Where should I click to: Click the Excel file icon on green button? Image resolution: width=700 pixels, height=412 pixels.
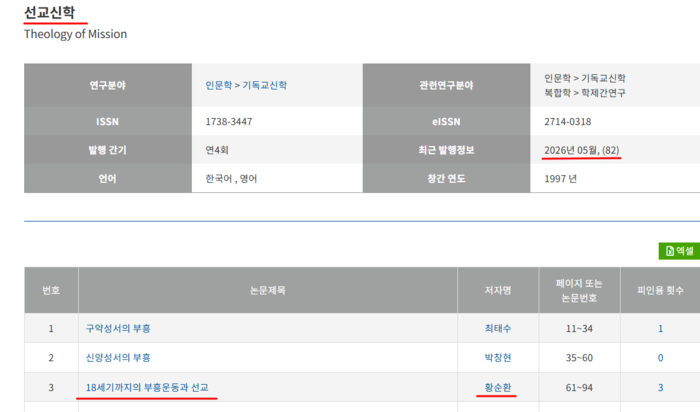670,251
